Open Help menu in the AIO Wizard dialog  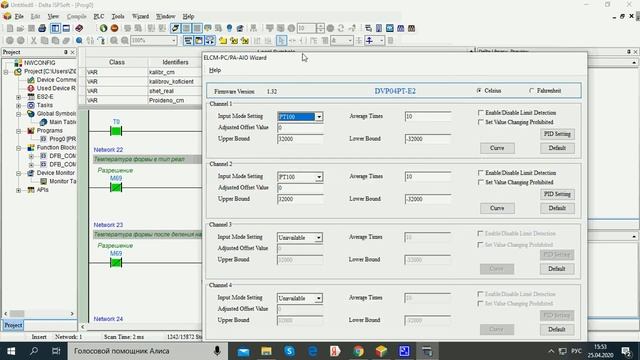point(215,70)
